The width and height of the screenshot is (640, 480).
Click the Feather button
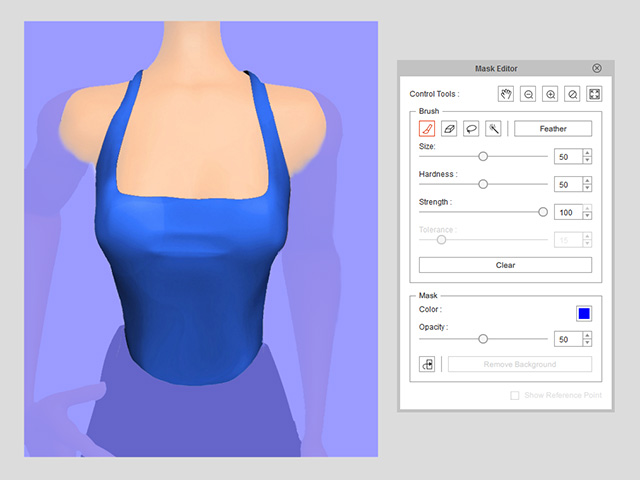(553, 129)
